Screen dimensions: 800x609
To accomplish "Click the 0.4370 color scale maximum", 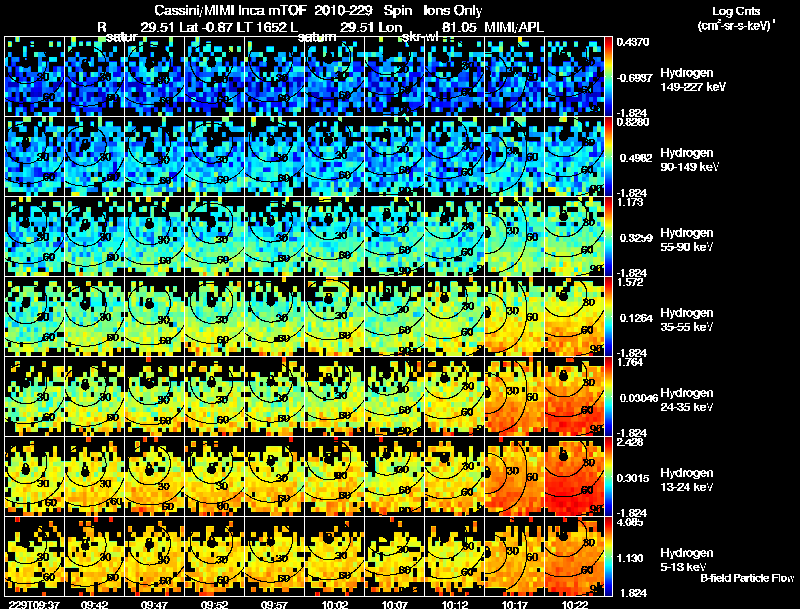I will click(633, 42).
